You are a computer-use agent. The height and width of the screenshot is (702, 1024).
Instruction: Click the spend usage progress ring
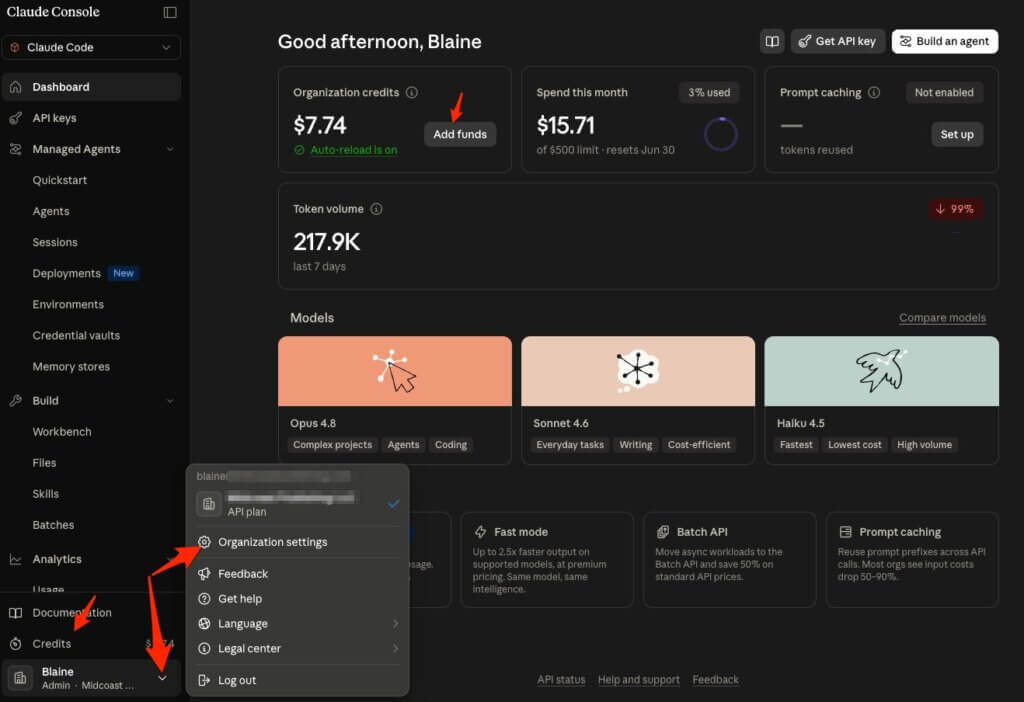tap(720, 135)
